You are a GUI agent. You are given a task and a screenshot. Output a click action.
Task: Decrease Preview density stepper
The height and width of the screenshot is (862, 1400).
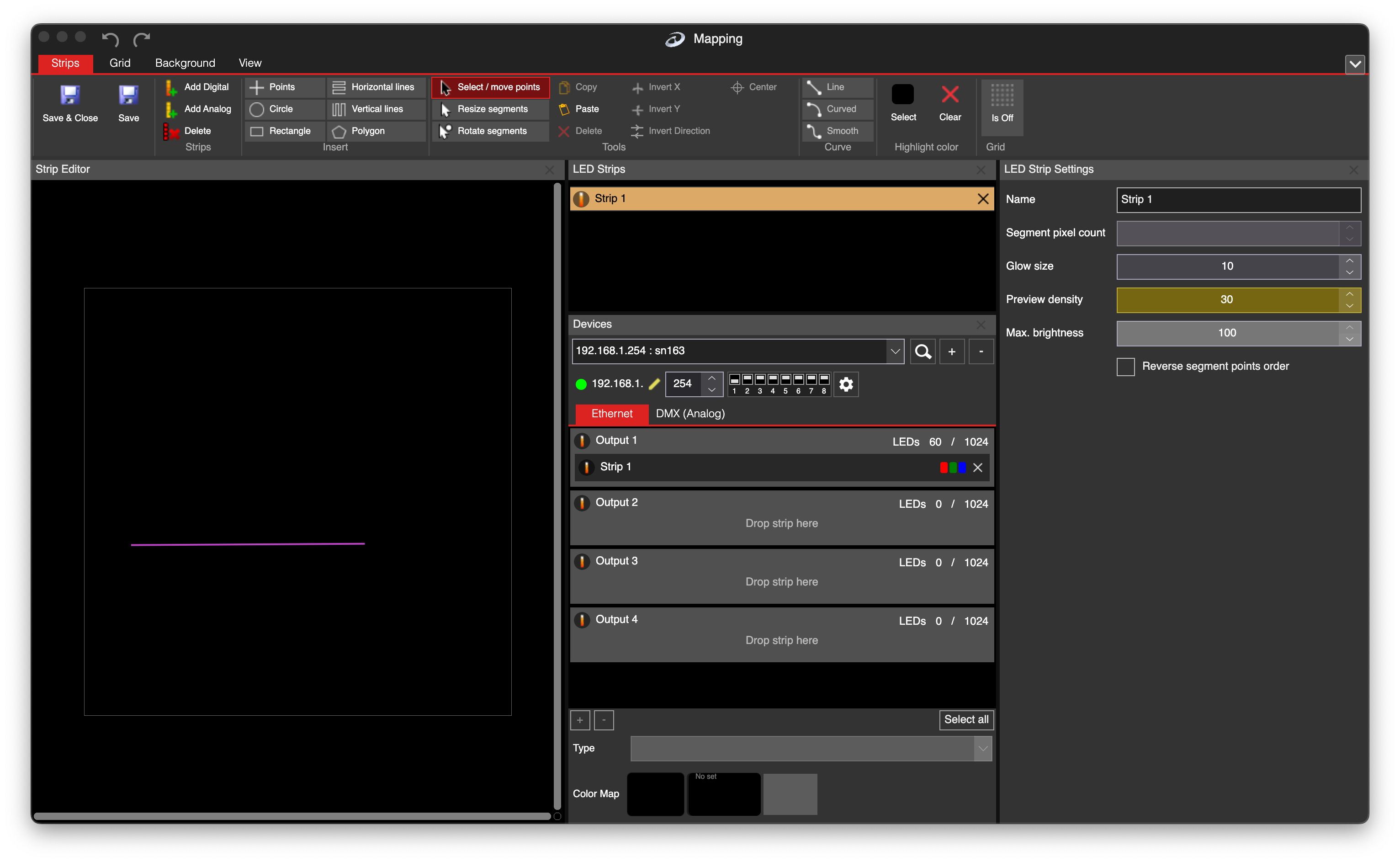click(x=1349, y=306)
